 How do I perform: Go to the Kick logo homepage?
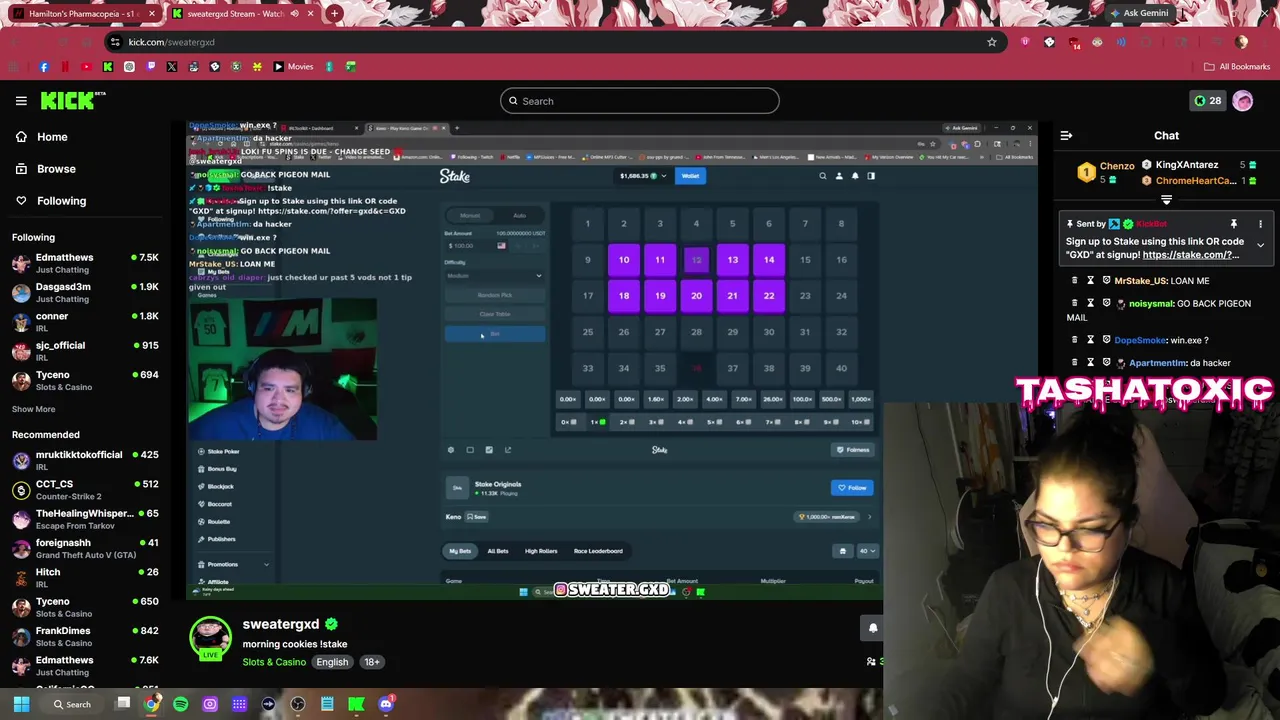click(73, 100)
